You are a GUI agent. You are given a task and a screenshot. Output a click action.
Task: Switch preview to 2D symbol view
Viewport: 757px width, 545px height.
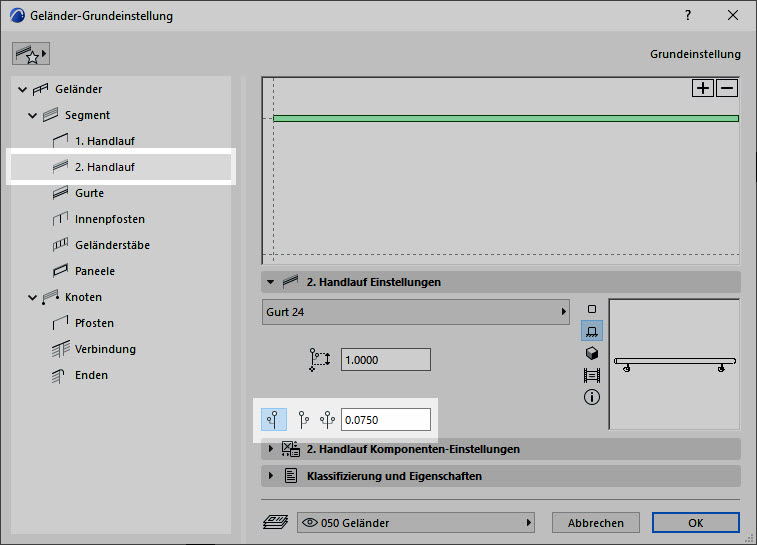coord(592,309)
